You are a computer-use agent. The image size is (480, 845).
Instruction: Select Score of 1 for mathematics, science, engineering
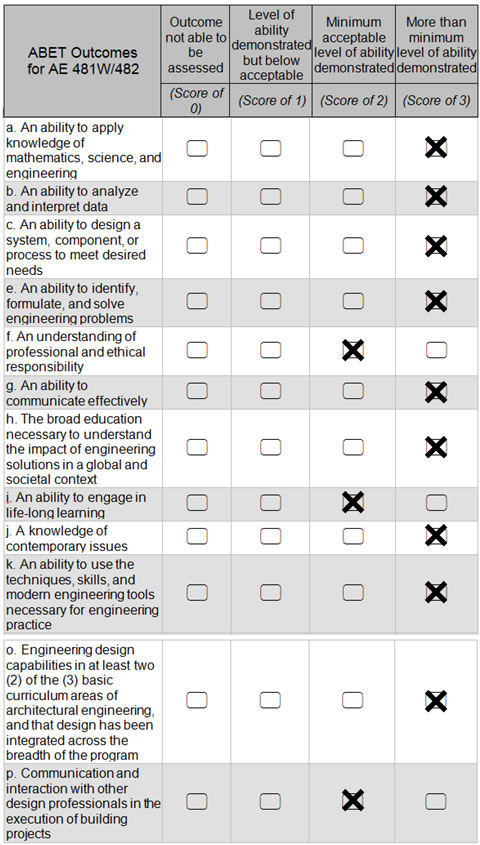point(270,148)
